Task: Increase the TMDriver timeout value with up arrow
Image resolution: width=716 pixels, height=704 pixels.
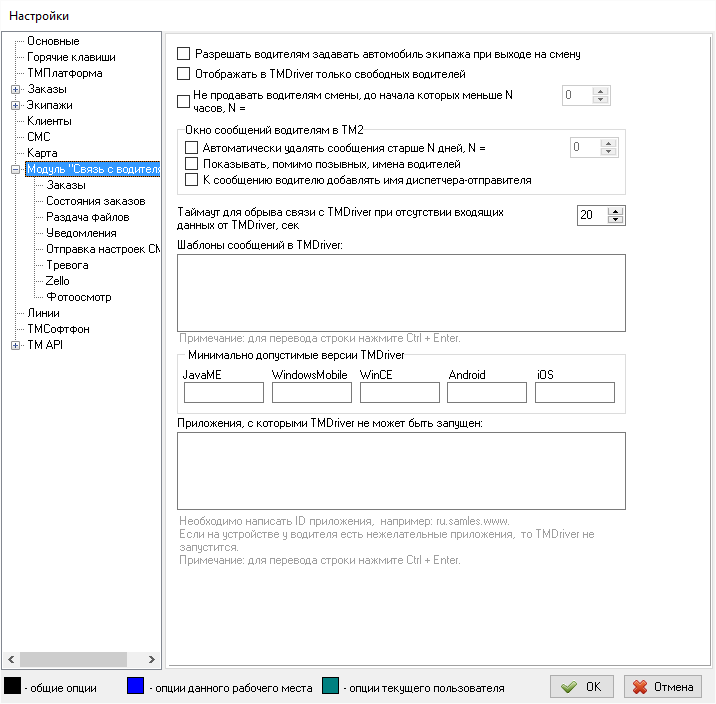Action: pyautogui.click(x=616, y=210)
